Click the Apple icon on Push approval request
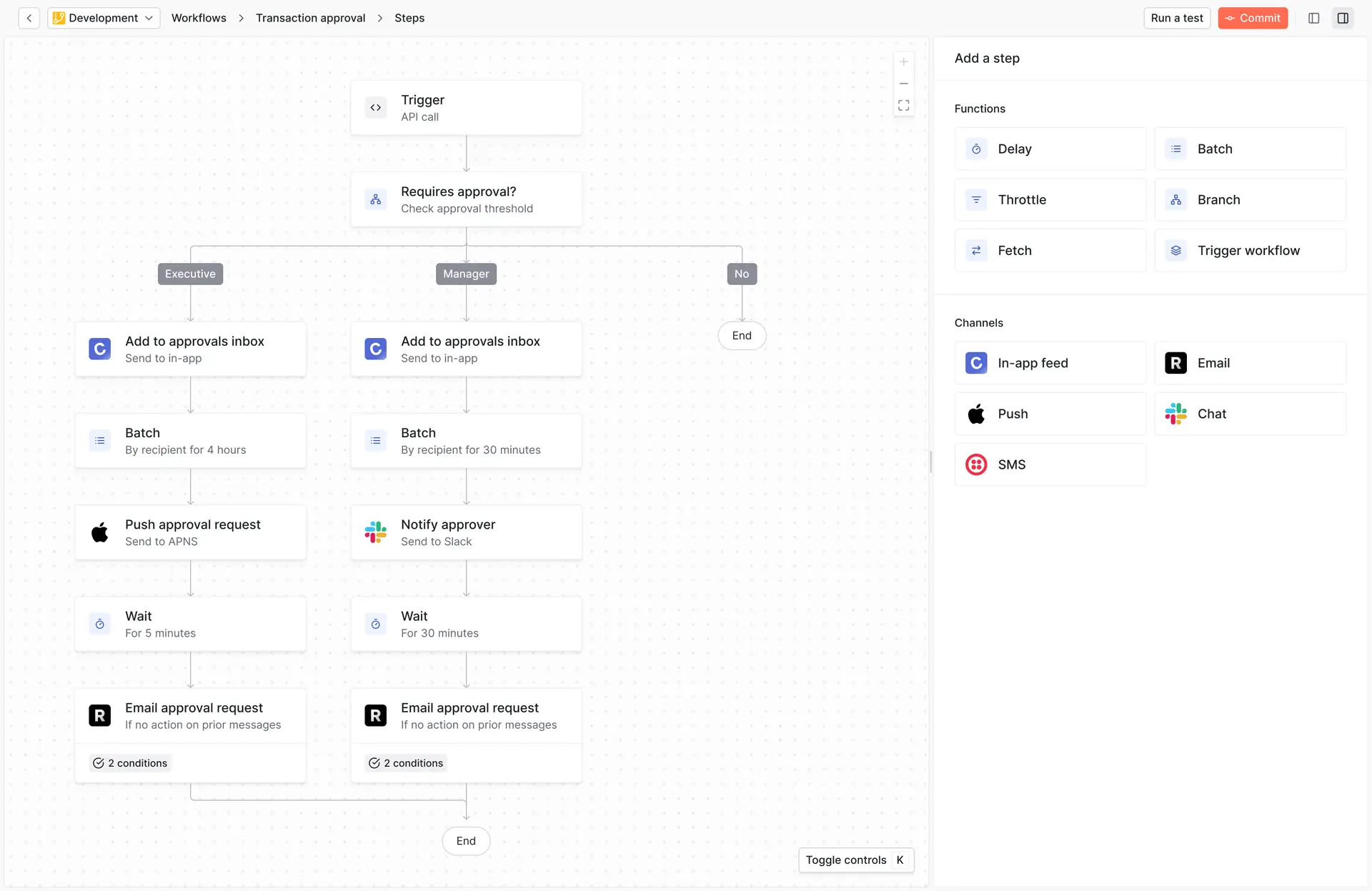1372x891 pixels. 99,532
